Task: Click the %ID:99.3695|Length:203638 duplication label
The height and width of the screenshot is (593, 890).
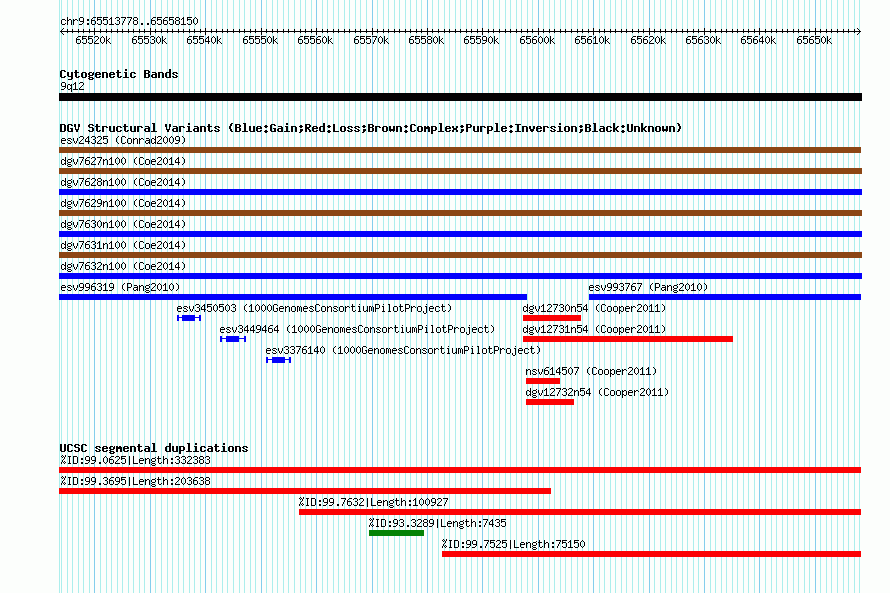Action: point(135,481)
